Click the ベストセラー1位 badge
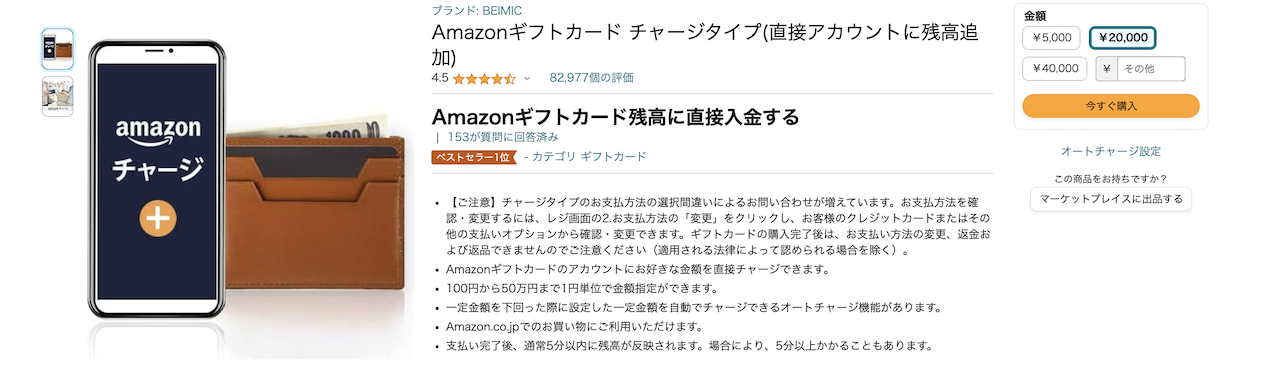 pyautogui.click(x=473, y=157)
